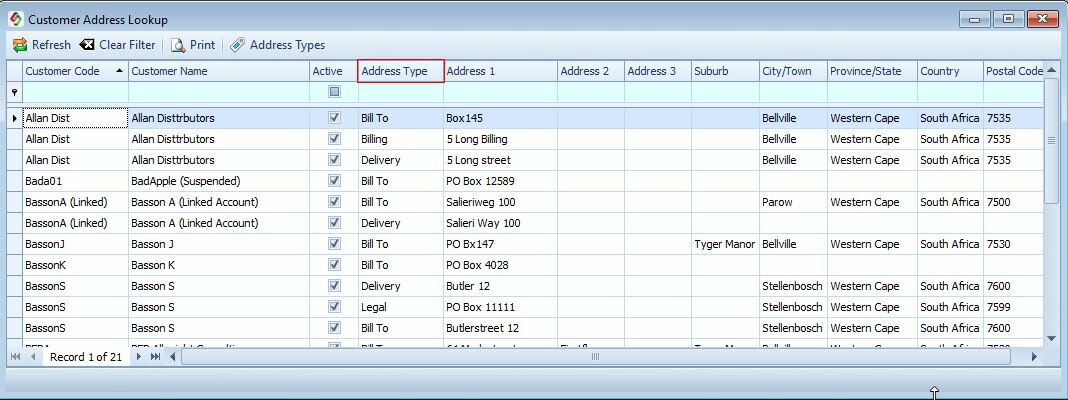Click the scroll-down arrow of vertical scrollbar
1068x400 pixels.
[x=1051, y=339]
